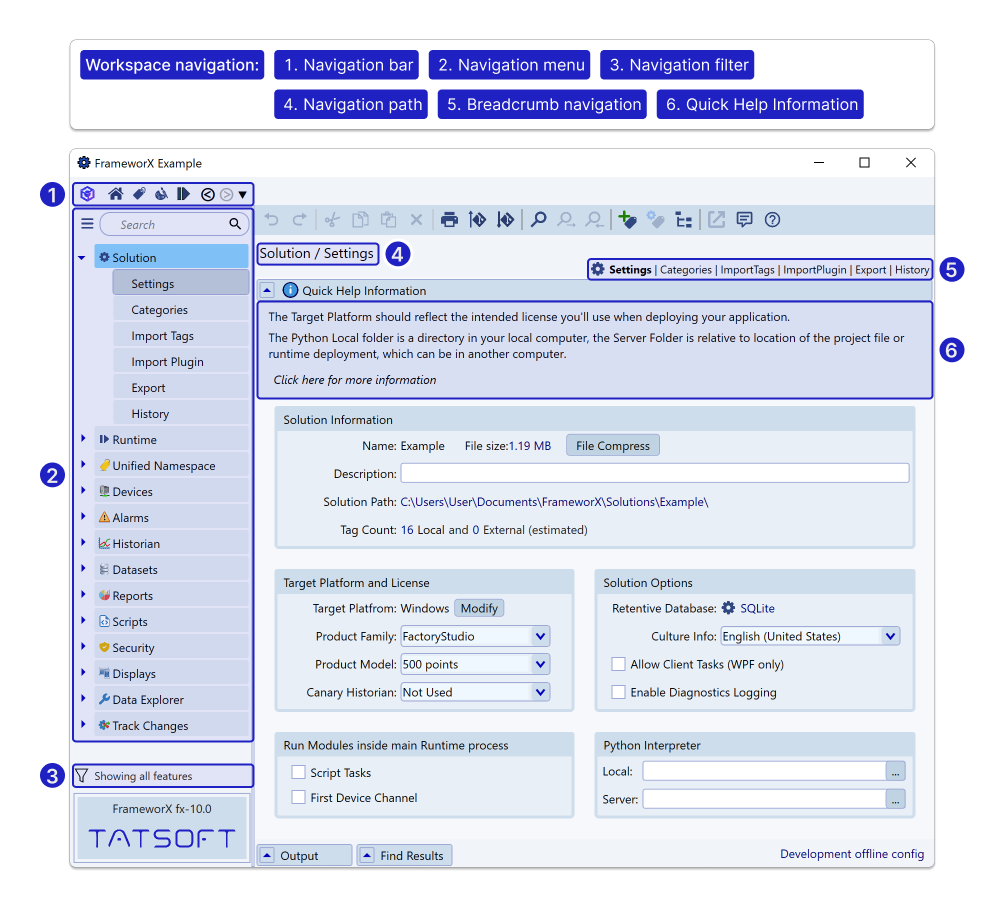Select Settings in breadcrumb navigation
The width and height of the screenshot is (1005, 907).
630,270
